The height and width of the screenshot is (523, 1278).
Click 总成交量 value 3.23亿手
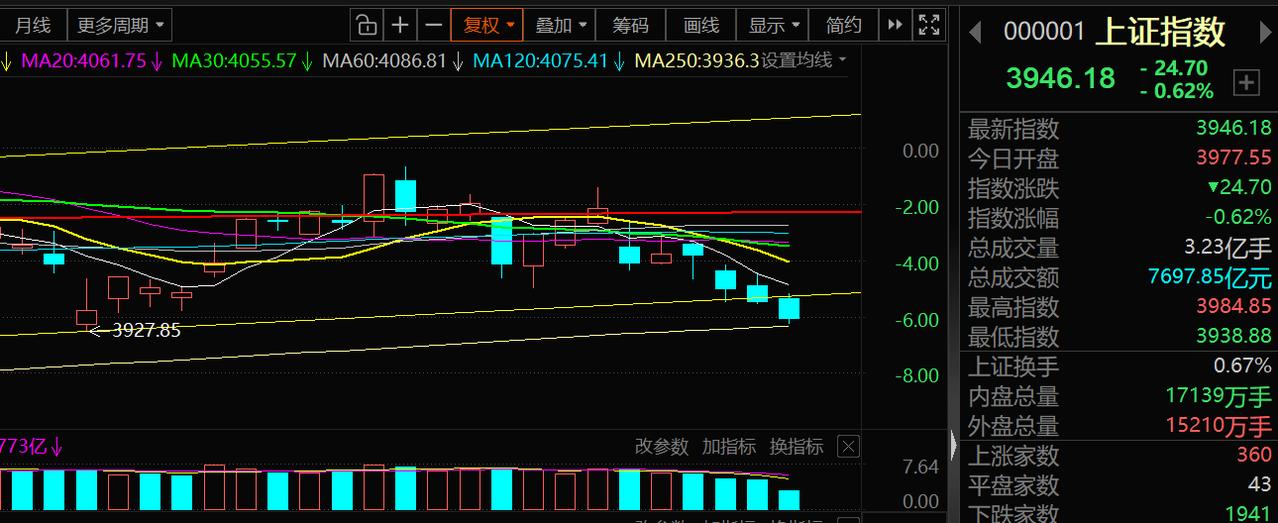(x=1227, y=247)
